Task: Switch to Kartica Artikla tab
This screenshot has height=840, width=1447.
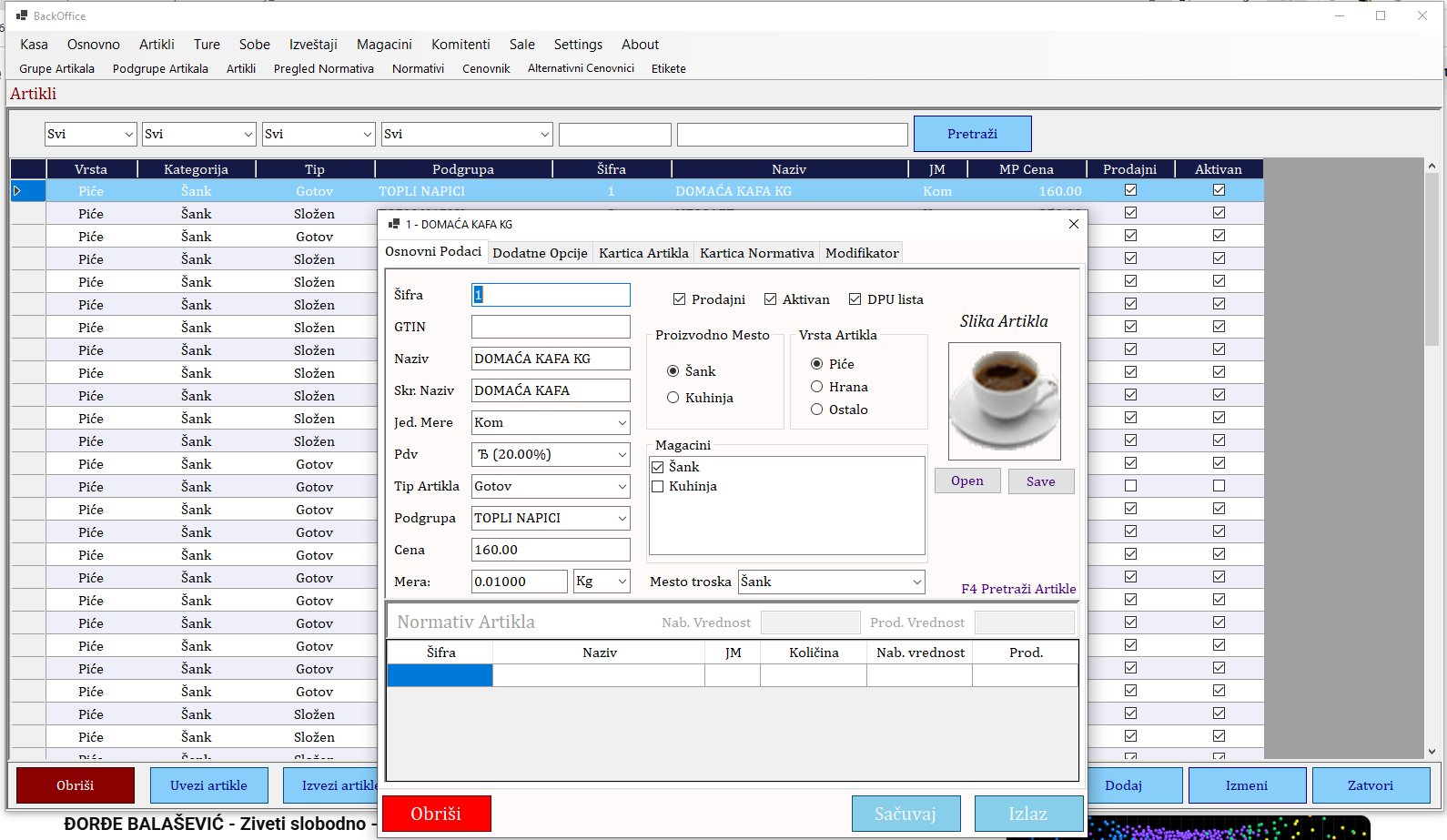Action: (643, 253)
